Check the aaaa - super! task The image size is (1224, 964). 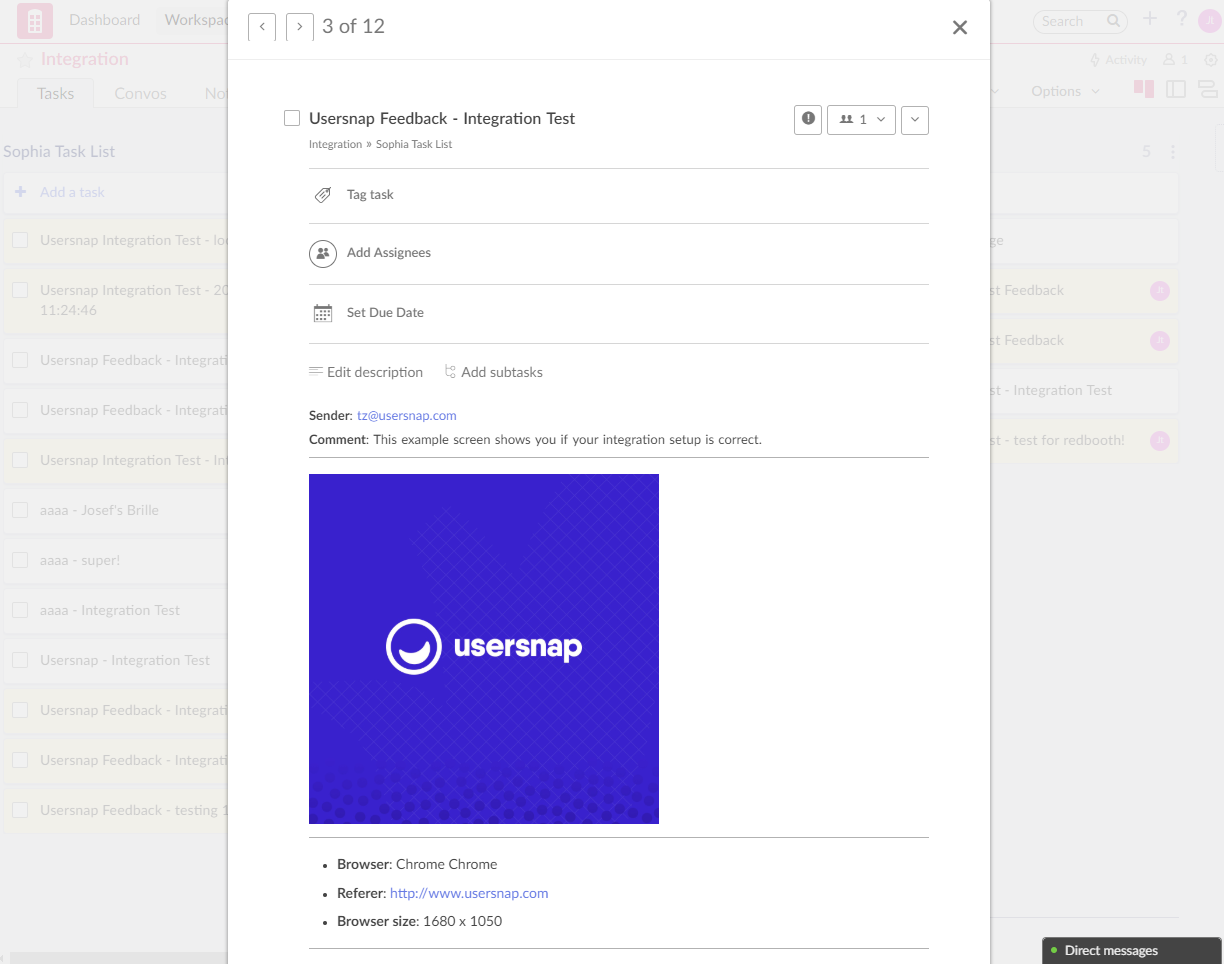pyautogui.click(x=20, y=560)
